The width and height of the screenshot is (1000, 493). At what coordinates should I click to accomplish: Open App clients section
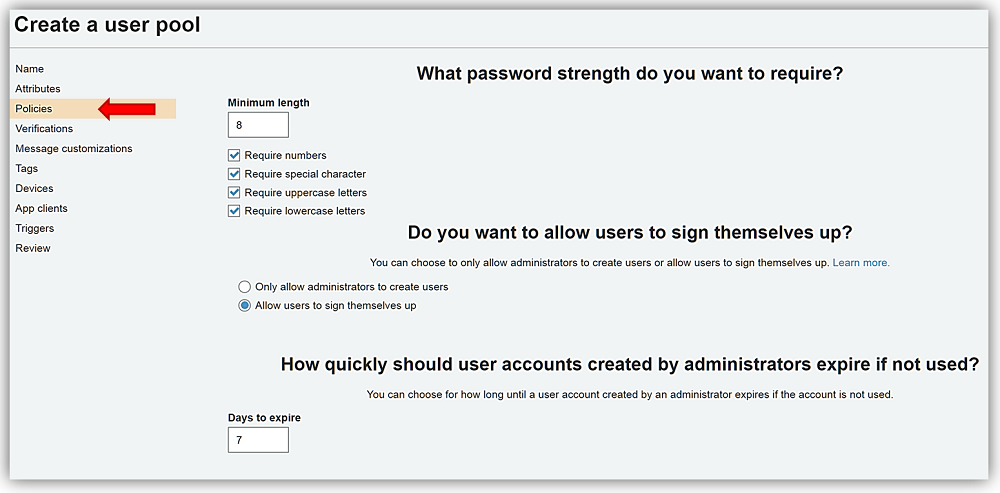point(41,209)
